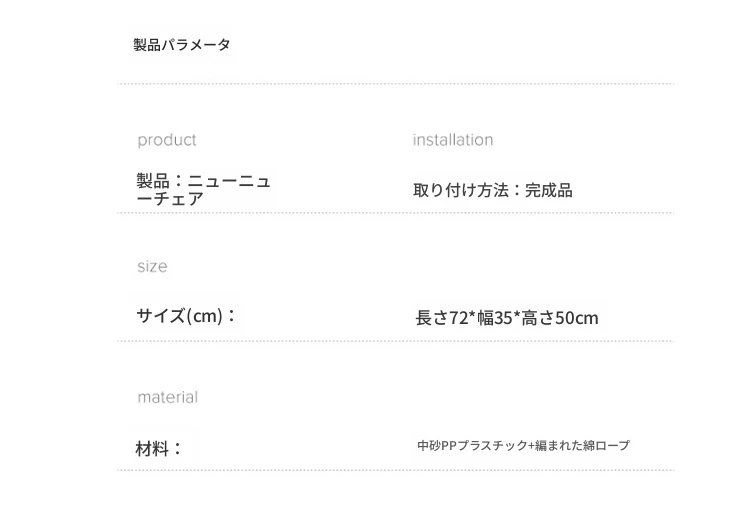Click the 綿ロープ material text

point(607,446)
